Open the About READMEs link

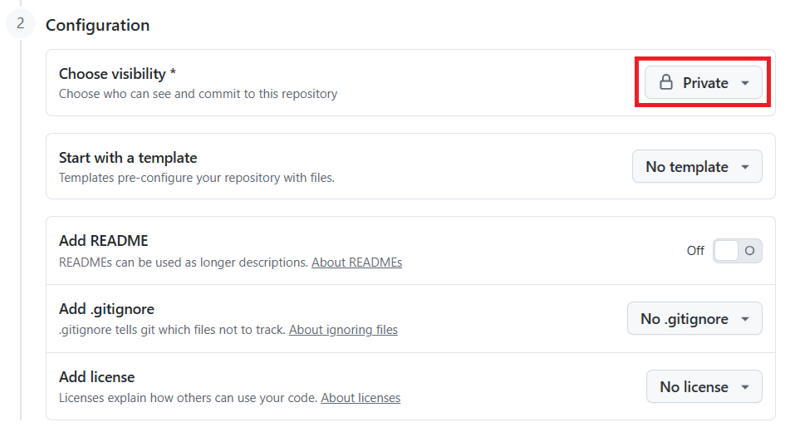tap(356, 263)
